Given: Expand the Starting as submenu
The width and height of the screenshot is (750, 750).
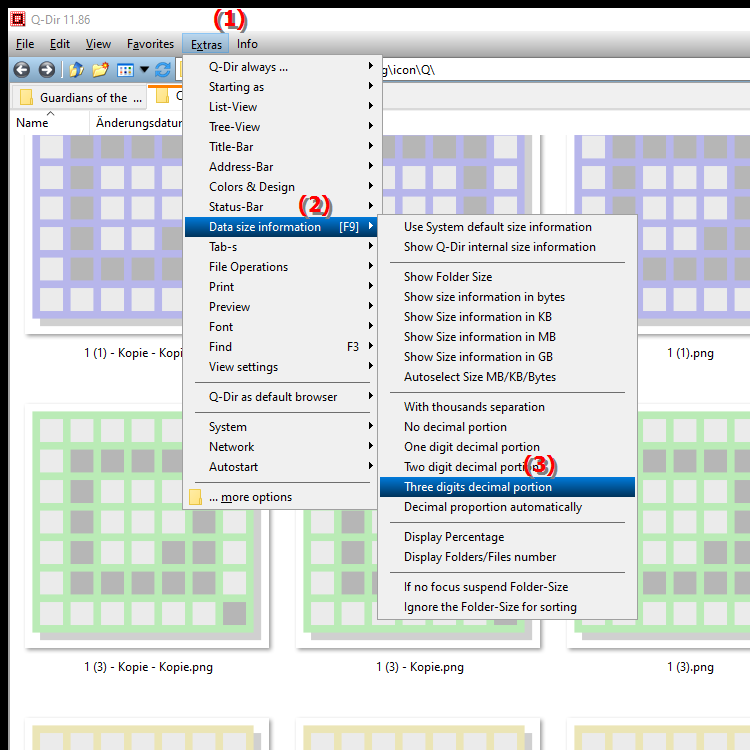Looking at the screenshot, I should tap(282, 87).
